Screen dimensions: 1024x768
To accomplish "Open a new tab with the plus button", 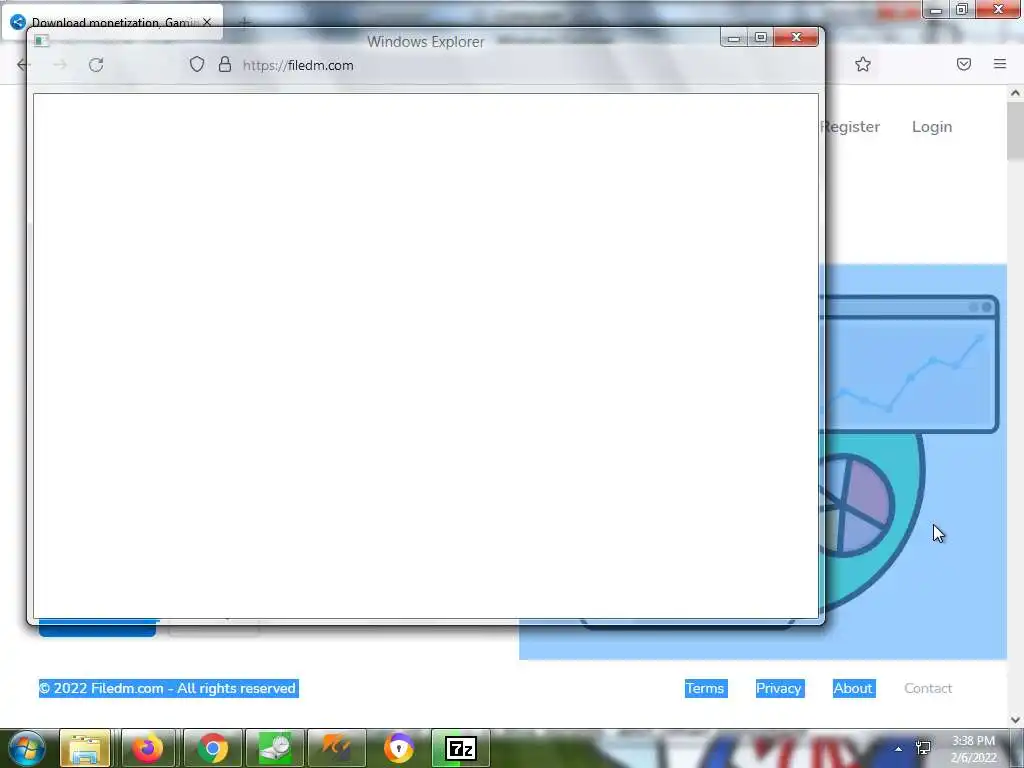I will coord(245,23).
